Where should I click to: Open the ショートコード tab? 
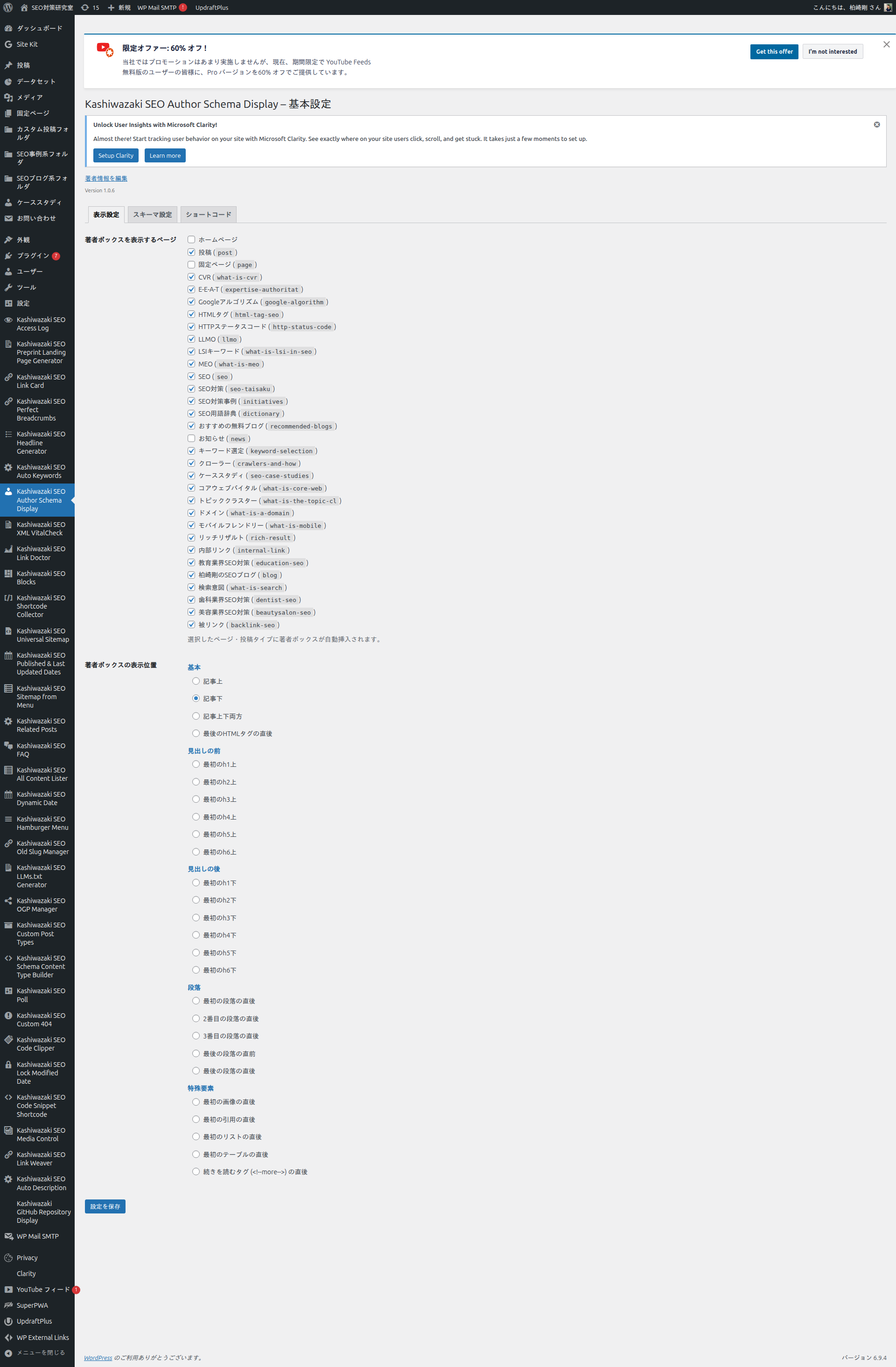click(208, 215)
